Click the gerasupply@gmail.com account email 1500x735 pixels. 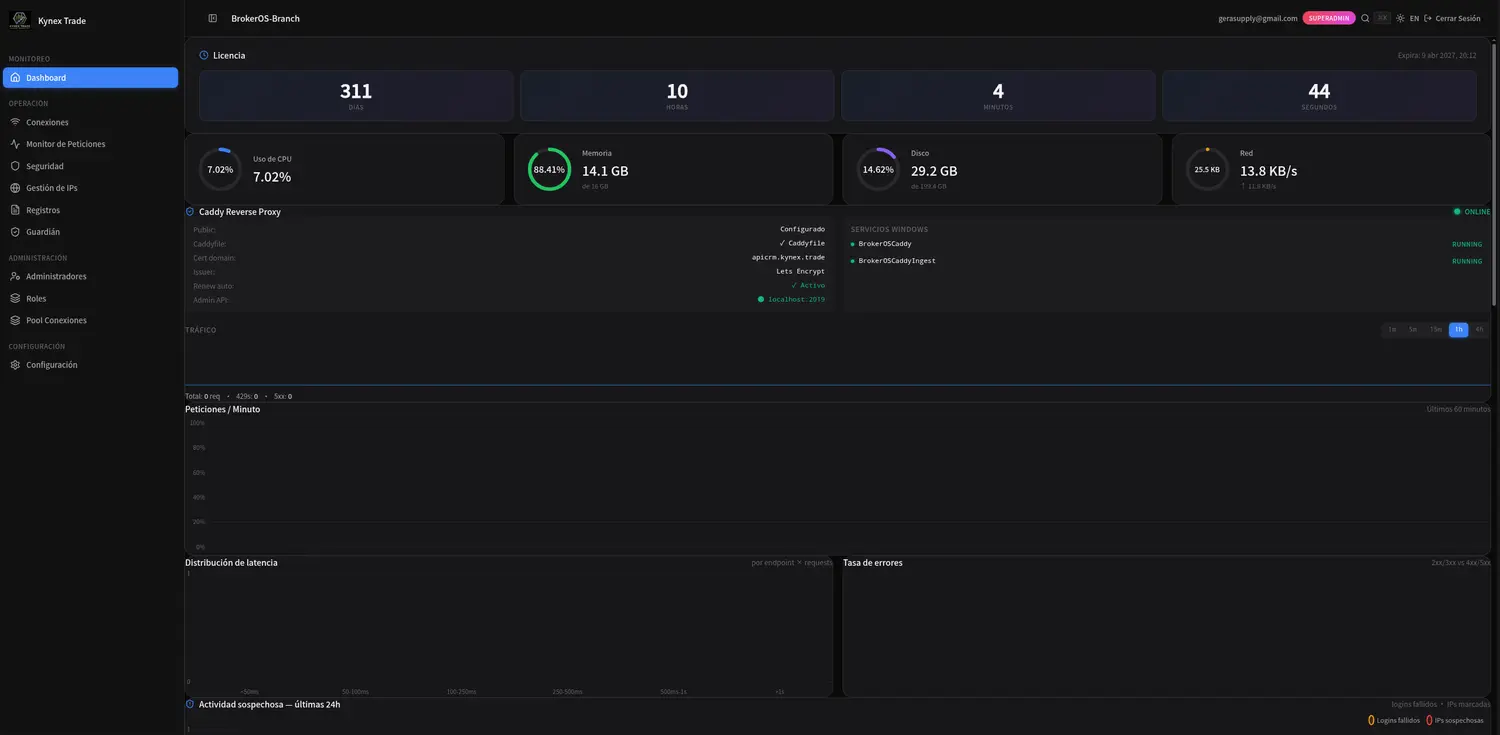pos(1257,18)
